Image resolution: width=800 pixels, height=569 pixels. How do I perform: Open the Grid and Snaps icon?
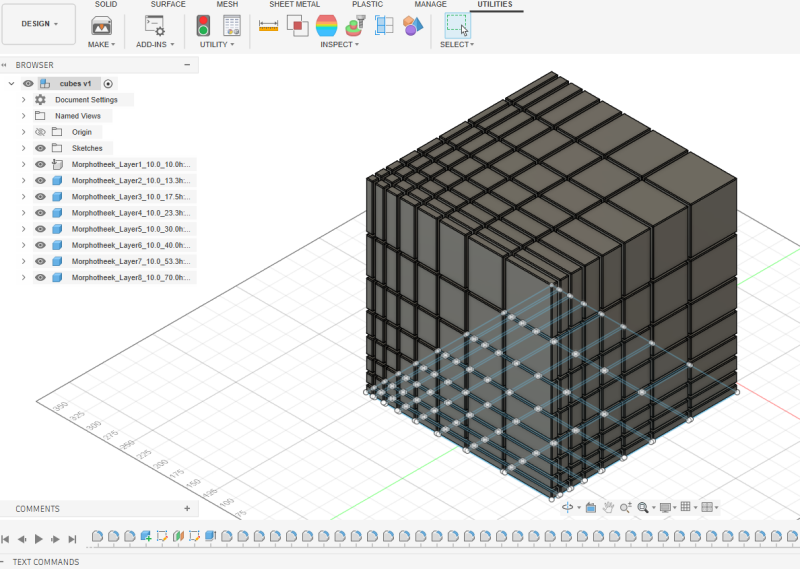pos(686,507)
